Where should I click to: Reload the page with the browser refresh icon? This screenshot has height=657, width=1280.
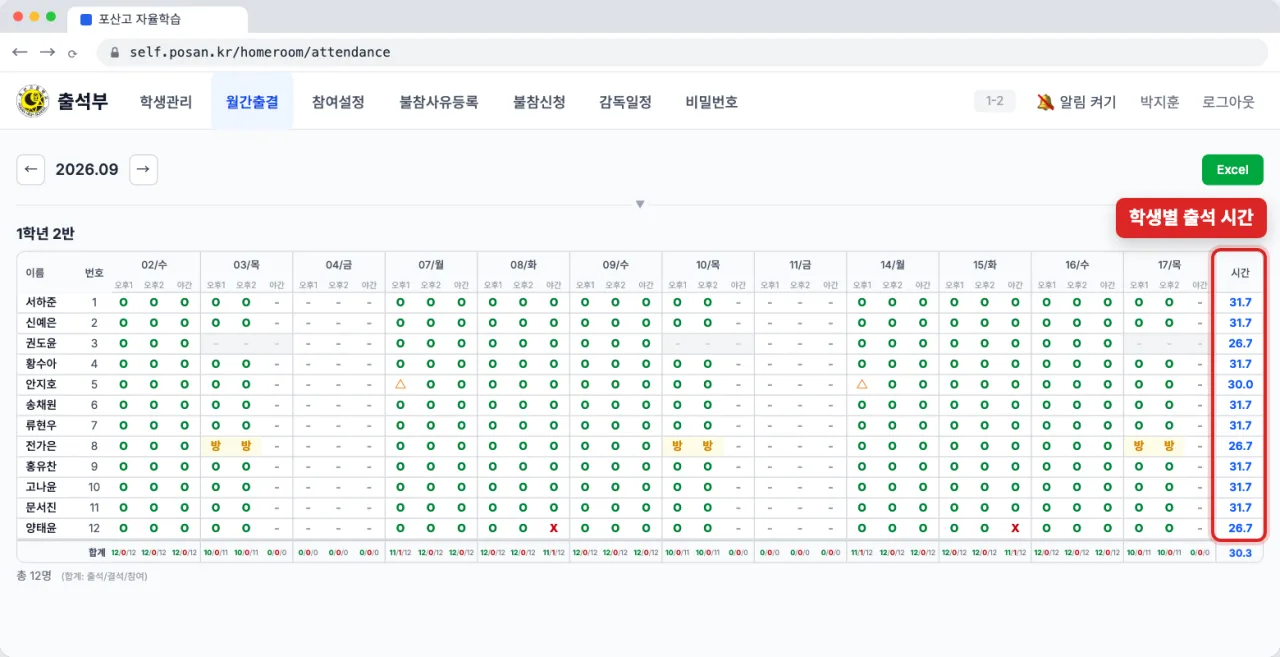[x=72, y=53]
